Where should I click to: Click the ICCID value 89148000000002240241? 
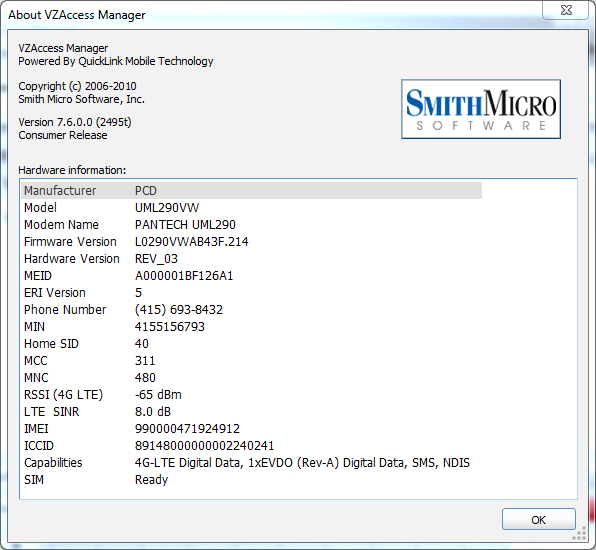(x=204, y=446)
